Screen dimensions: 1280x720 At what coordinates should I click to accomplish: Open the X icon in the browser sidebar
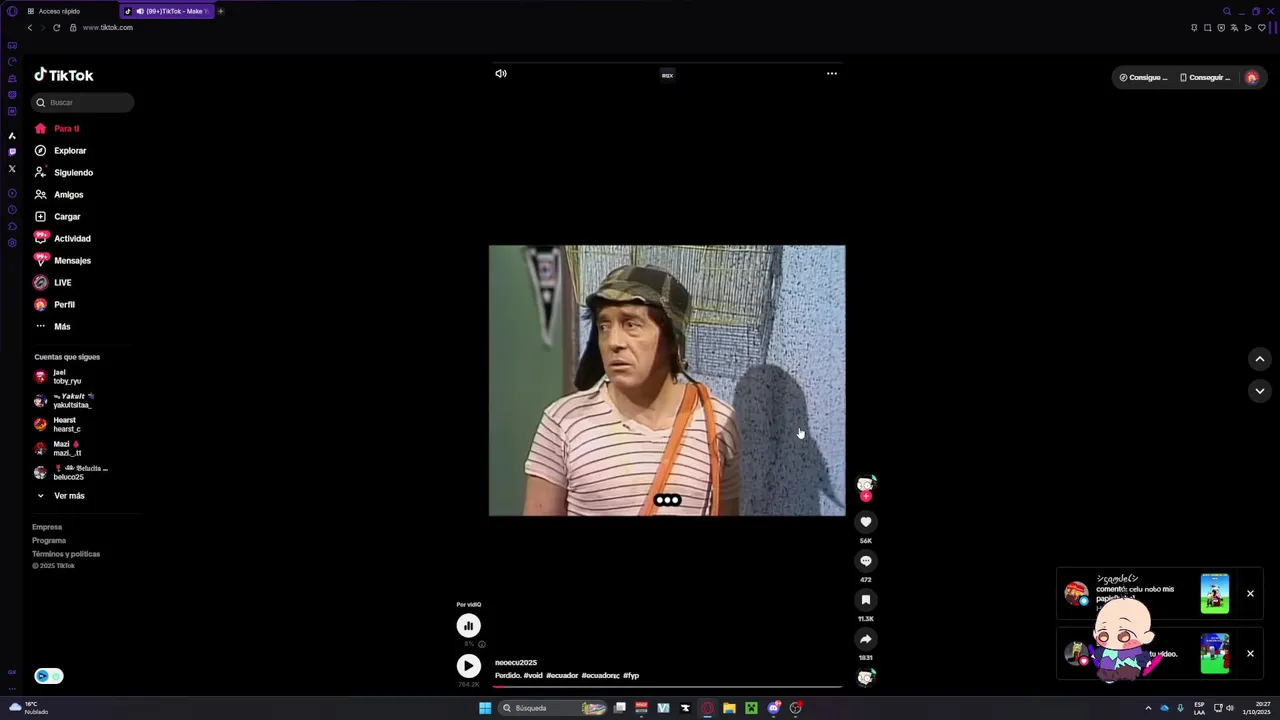(x=12, y=169)
